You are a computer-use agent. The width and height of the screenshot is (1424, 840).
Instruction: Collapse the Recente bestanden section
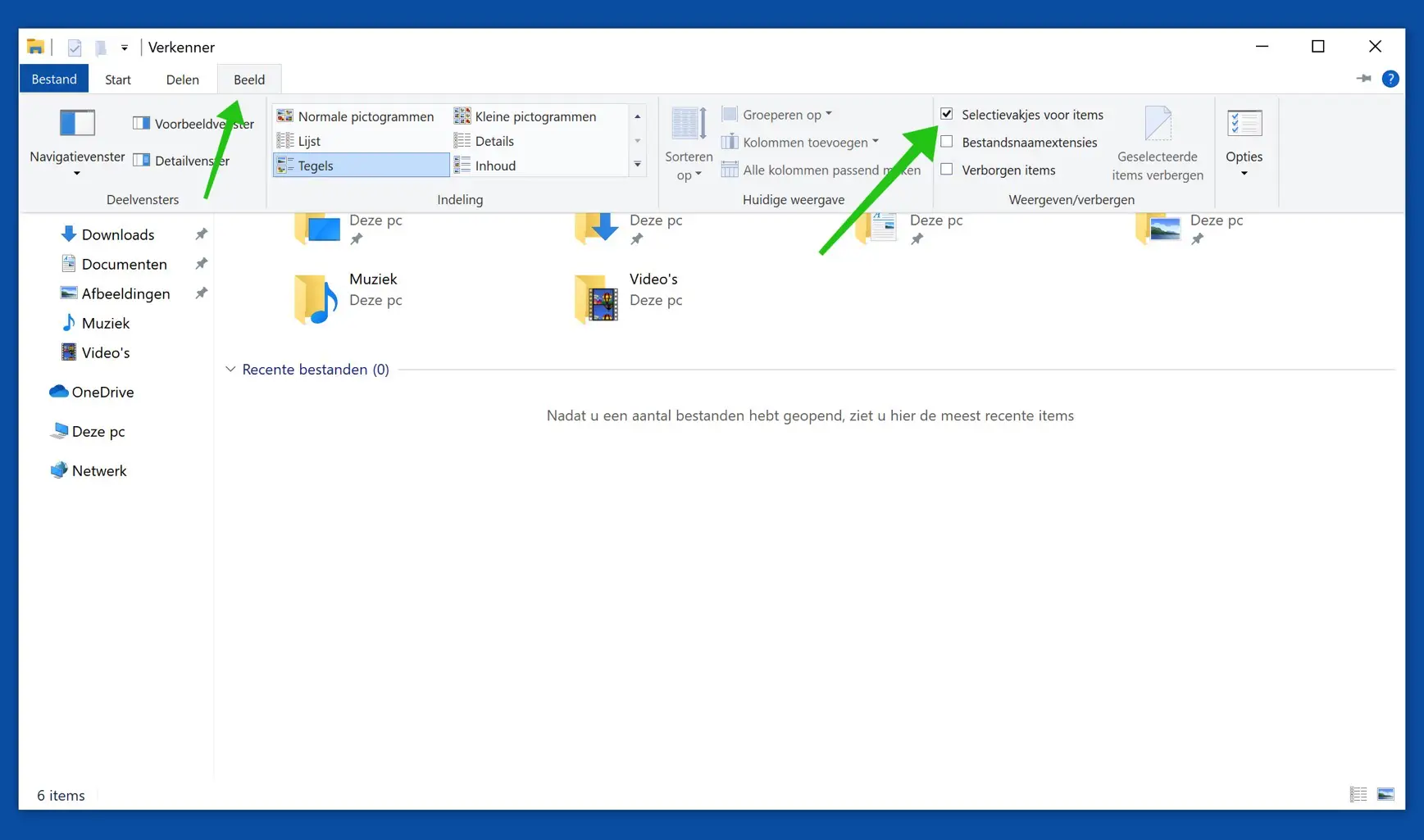pos(230,370)
